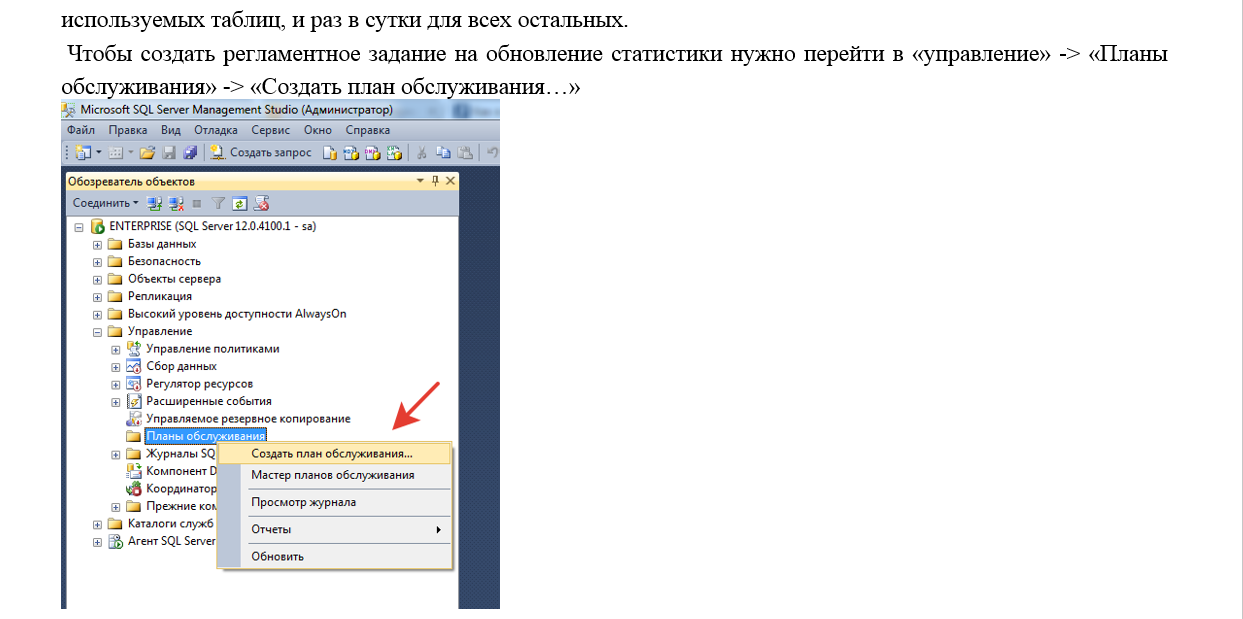Screen dimensions: 1243x619
Task: Click the Open File folder toolbar icon
Action: click(x=147, y=153)
